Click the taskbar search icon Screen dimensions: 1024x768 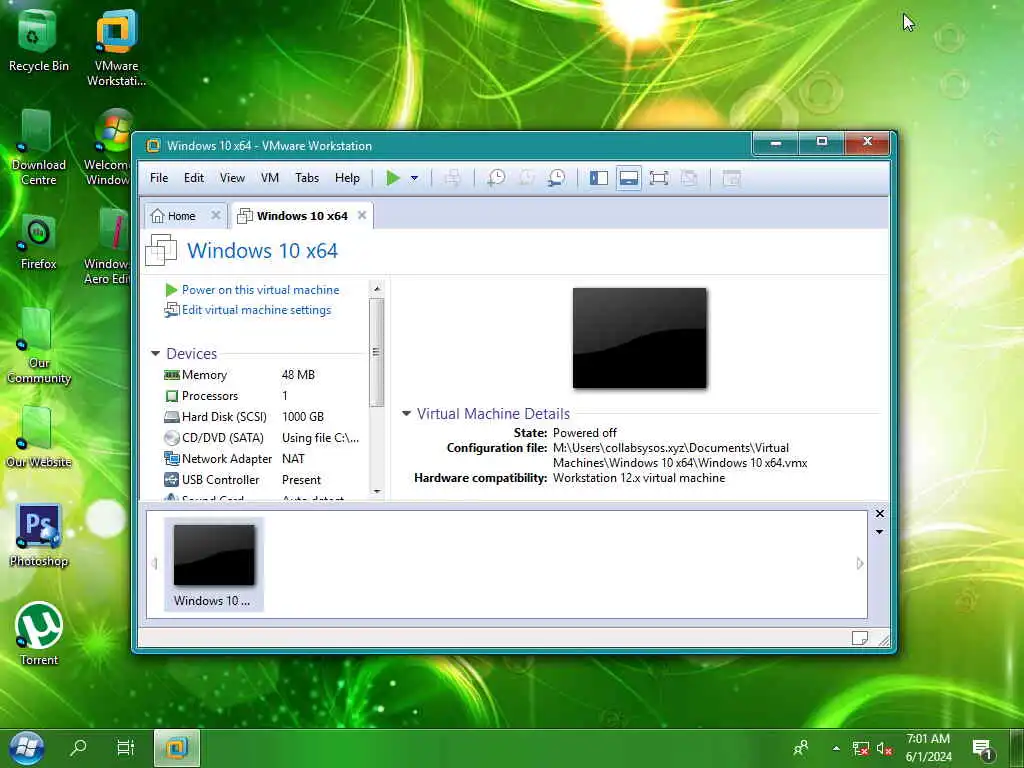coord(78,747)
